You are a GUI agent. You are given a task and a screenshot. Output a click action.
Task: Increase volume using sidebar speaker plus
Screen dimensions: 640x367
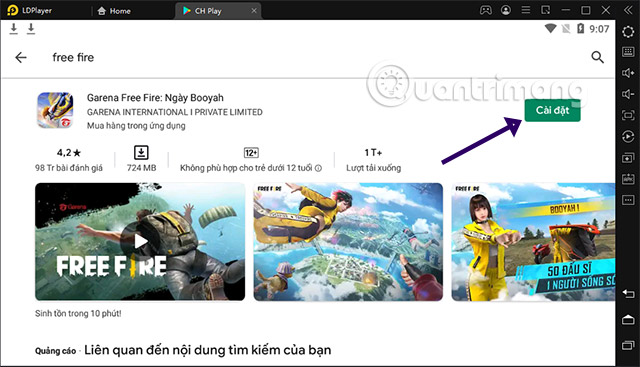click(x=628, y=73)
